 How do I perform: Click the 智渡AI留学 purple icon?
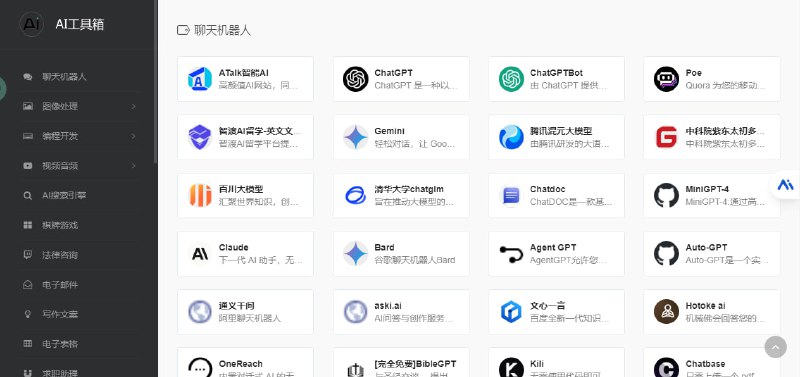200,137
